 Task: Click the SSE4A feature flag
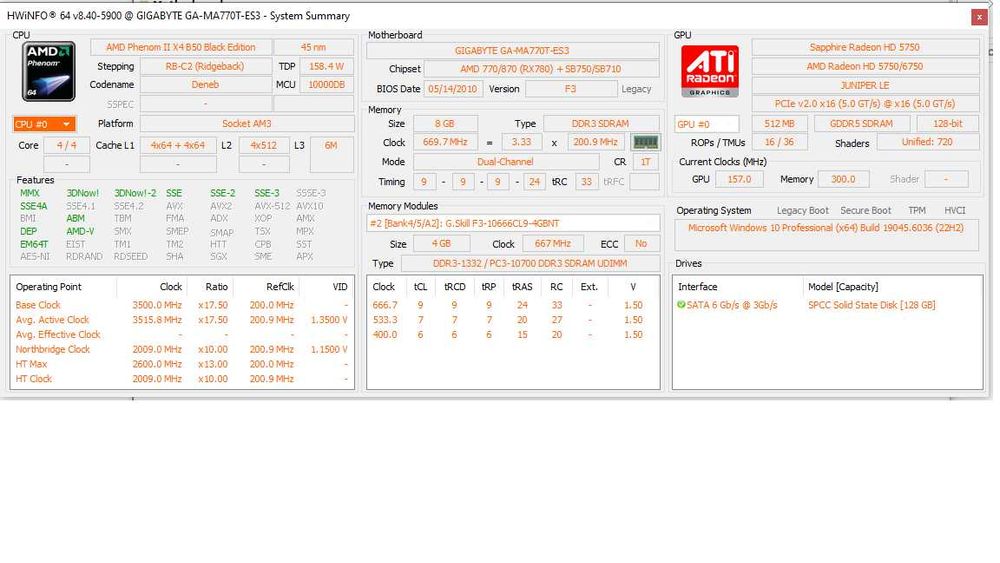point(34,206)
